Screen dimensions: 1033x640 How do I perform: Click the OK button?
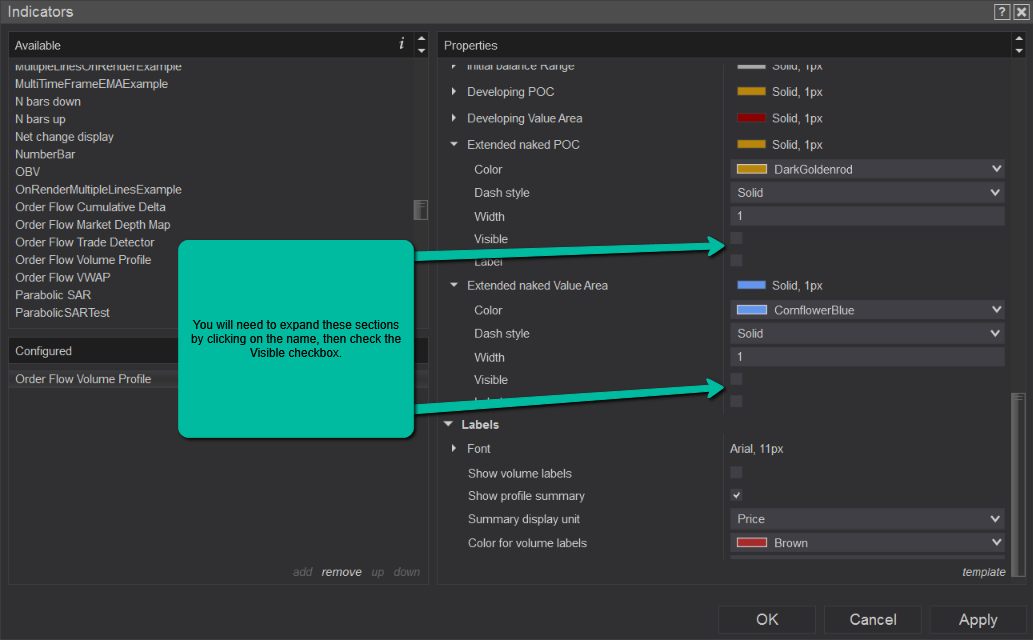[x=766, y=619]
